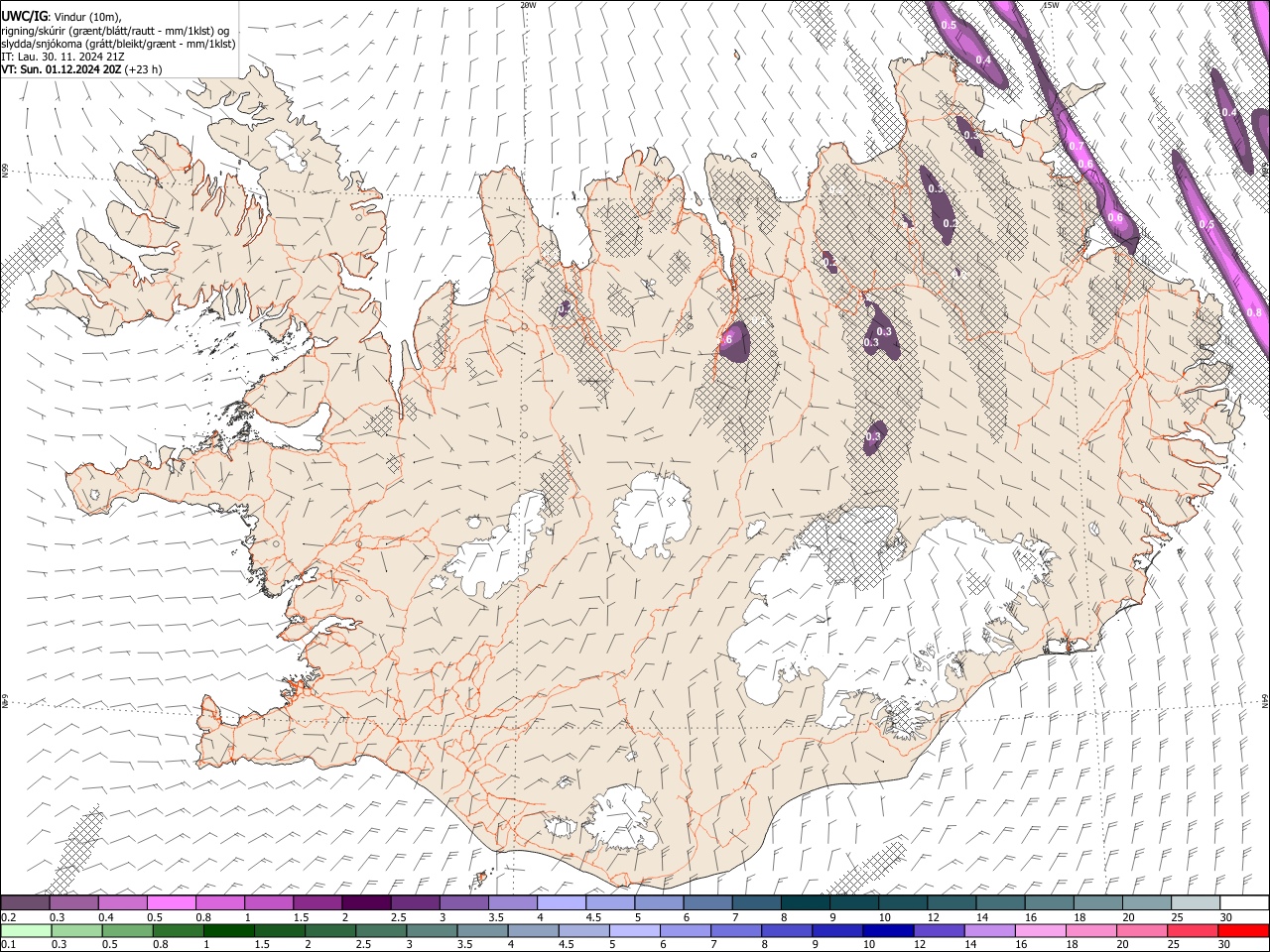1270x952 pixels.
Task: Select the 'rigning/skúrir (grænt/blátt/rautt' header line
Action: pos(117,31)
